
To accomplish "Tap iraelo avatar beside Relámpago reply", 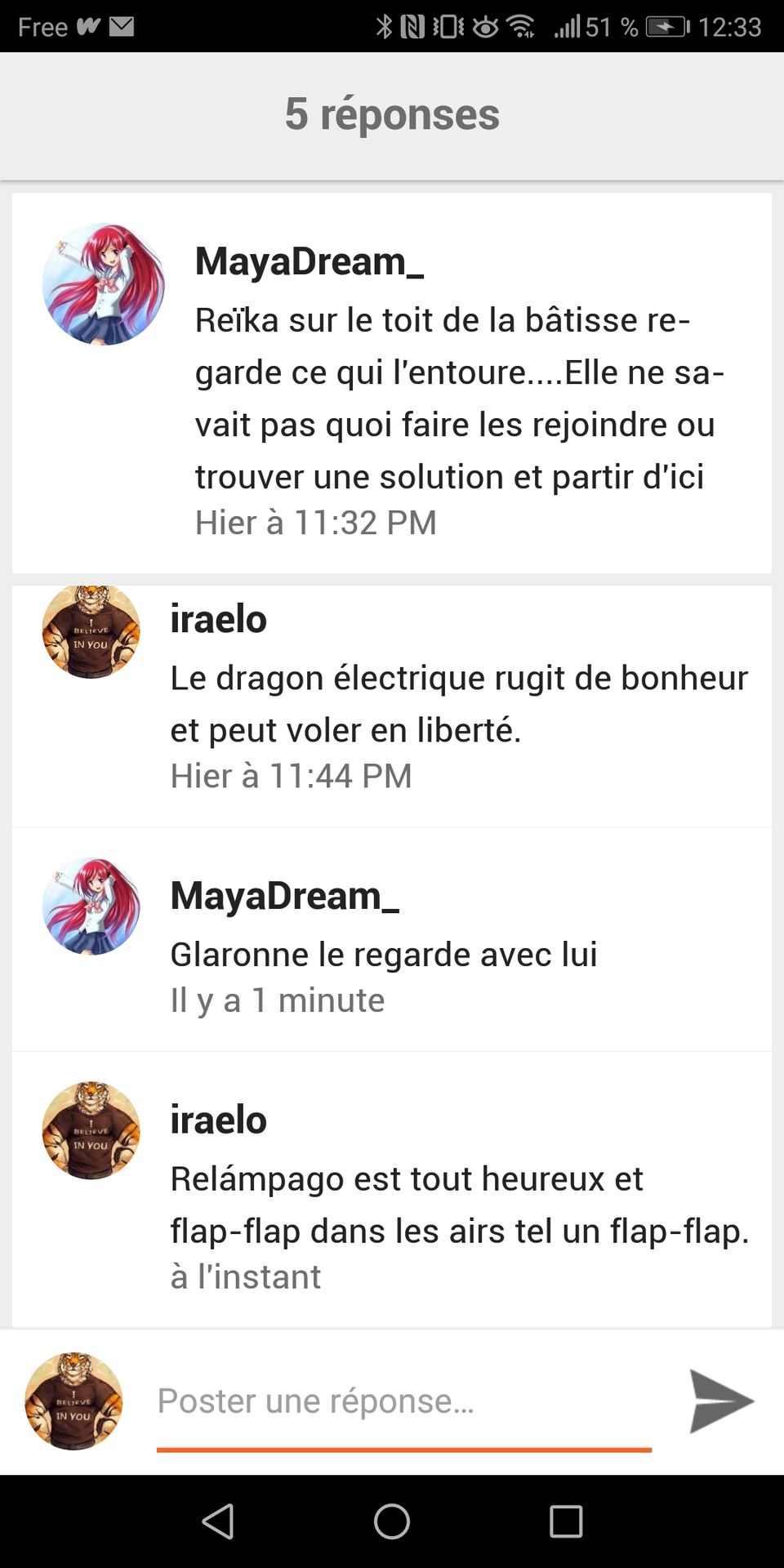I will (x=91, y=1130).
